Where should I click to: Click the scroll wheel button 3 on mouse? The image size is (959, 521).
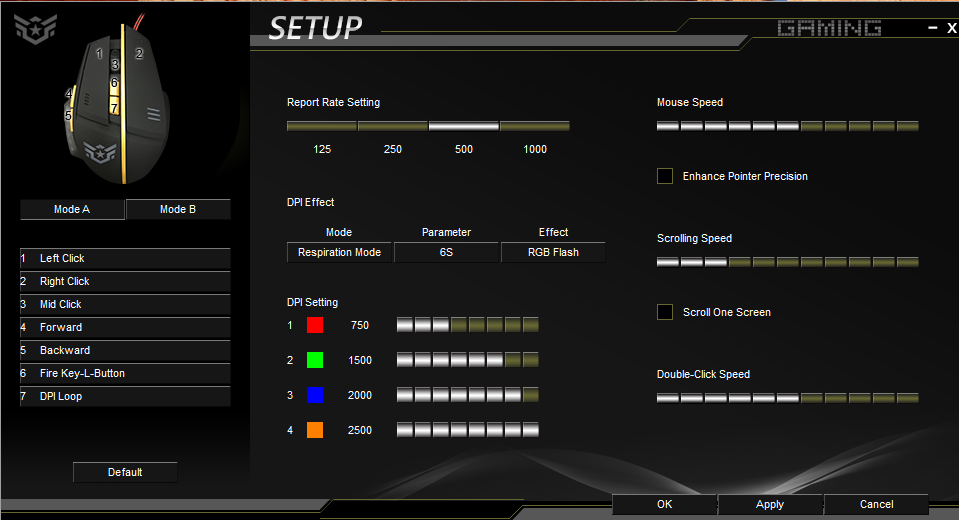pyautogui.click(x=114, y=64)
